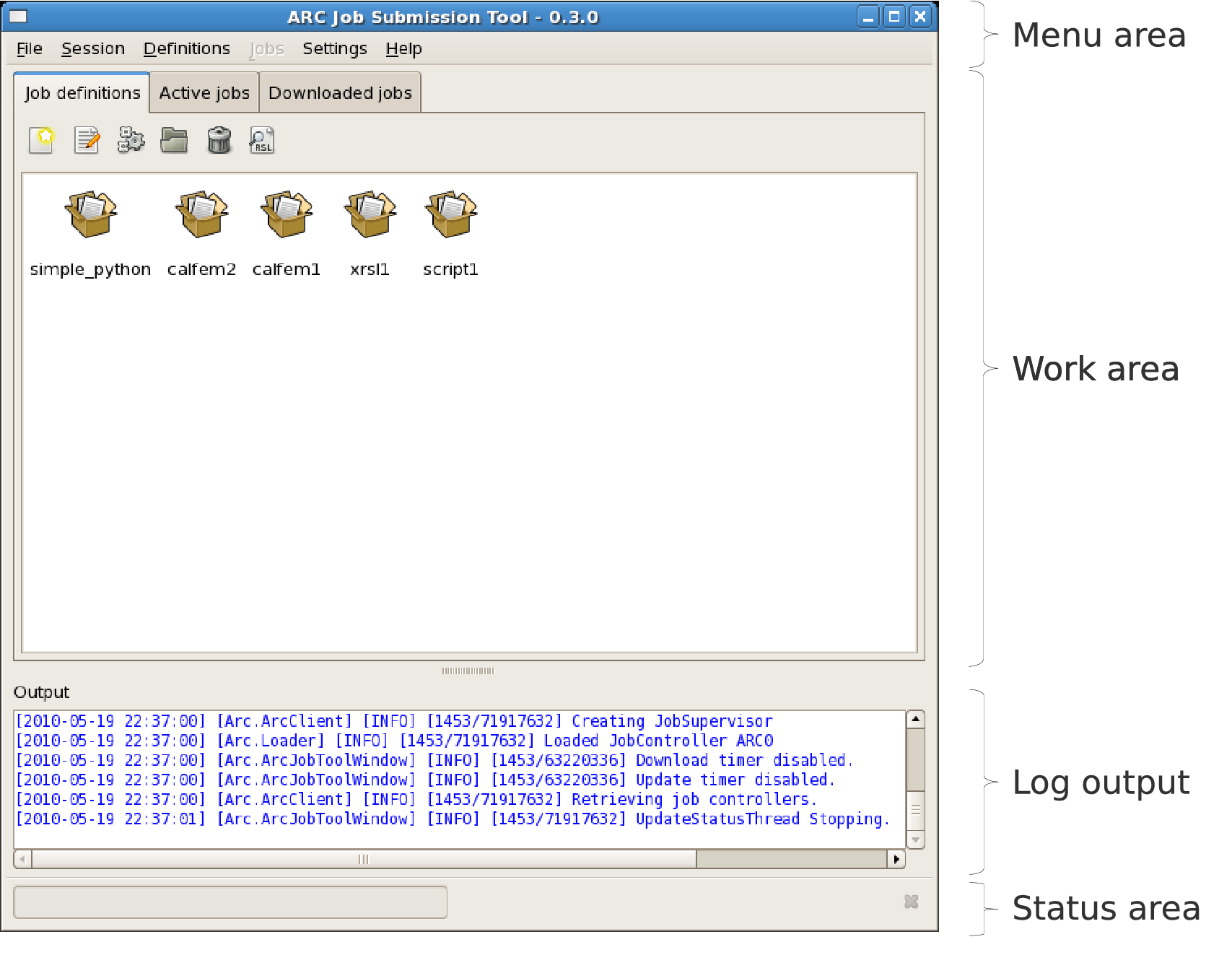
Task: Close the ARC Job Submission Tool window
Action: tap(920, 17)
